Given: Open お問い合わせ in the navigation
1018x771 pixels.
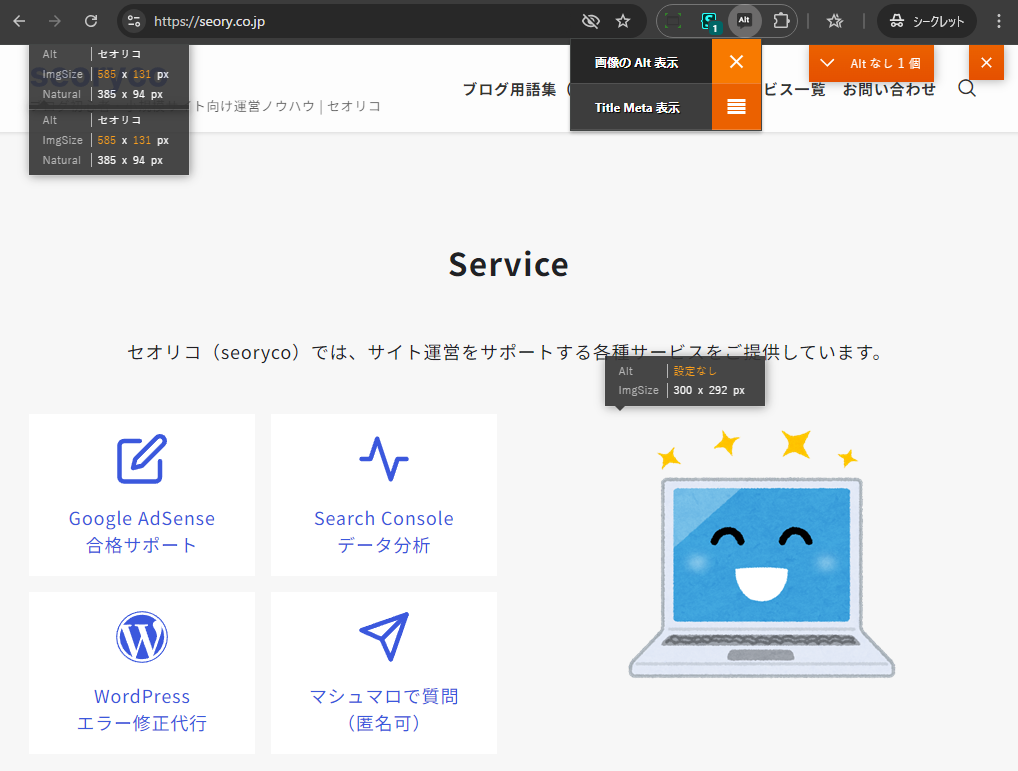Looking at the screenshot, I should click(x=889, y=90).
